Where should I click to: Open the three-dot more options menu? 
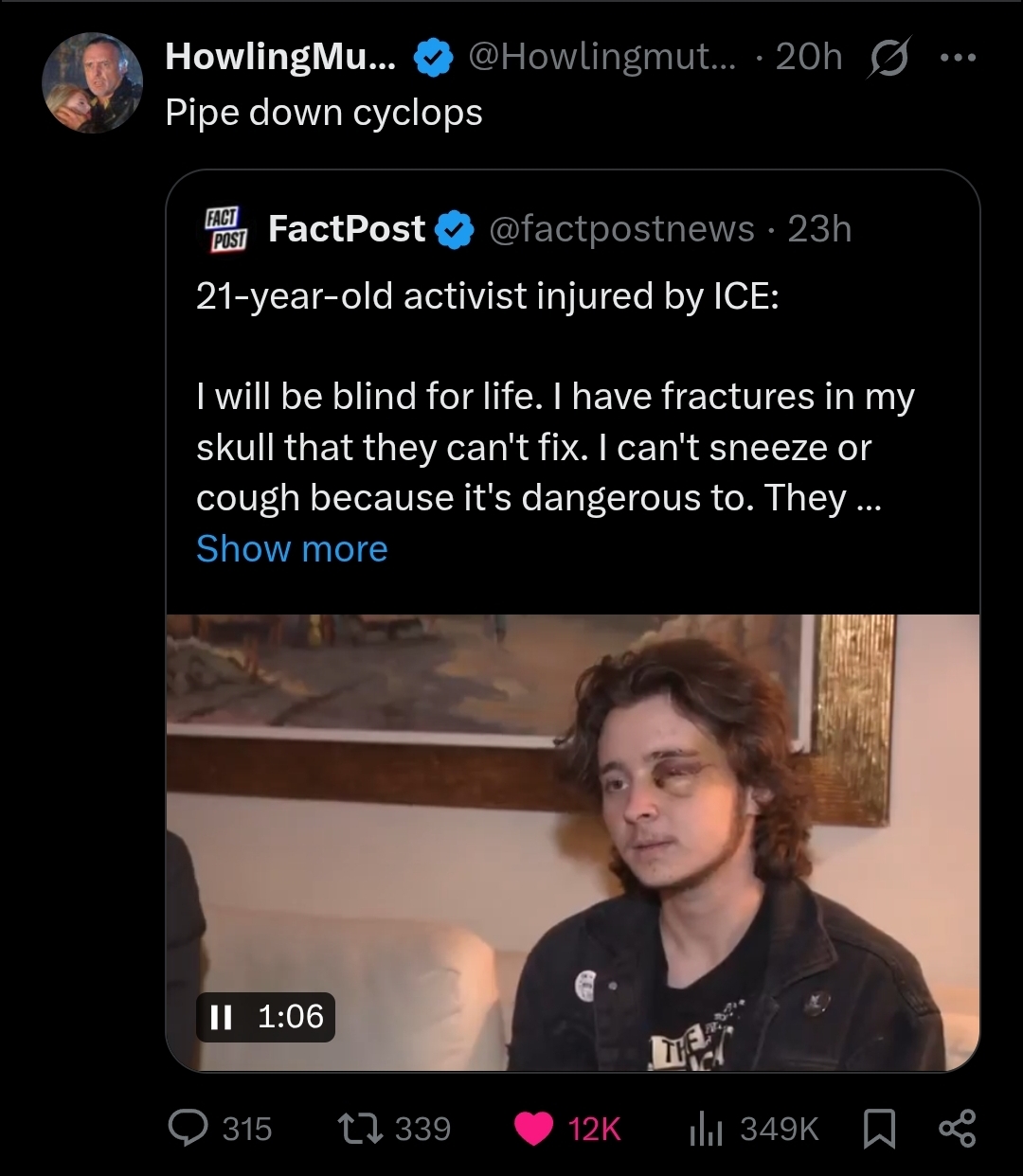pyautogui.click(x=956, y=58)
